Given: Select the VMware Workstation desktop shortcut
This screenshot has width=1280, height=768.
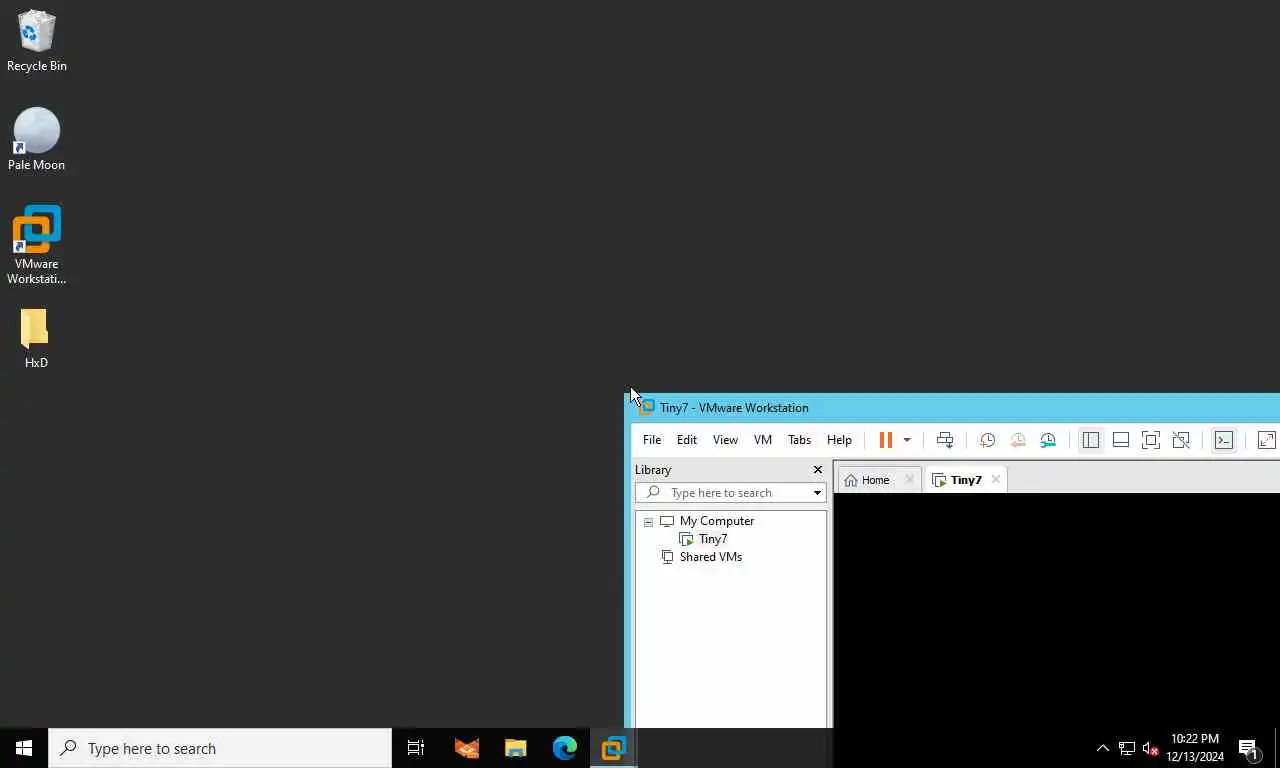Looking at the screenshot, I should [x=37, y=245].
